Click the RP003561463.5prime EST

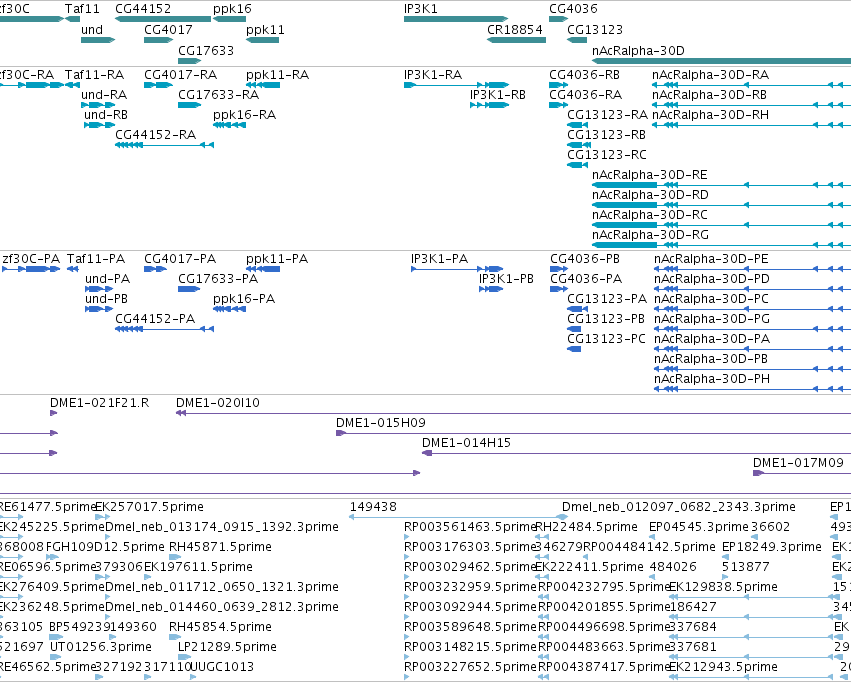point(407,537)
